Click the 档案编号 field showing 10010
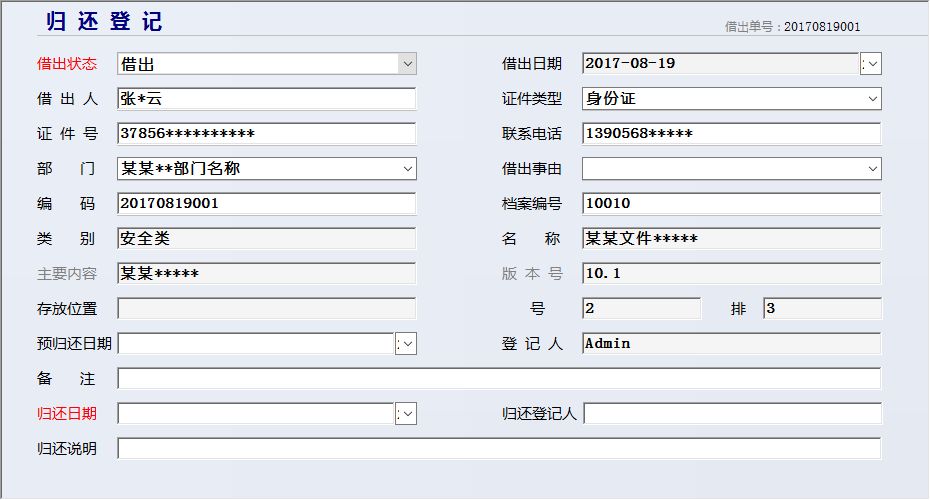930x500 pixels. pos(731,203)
